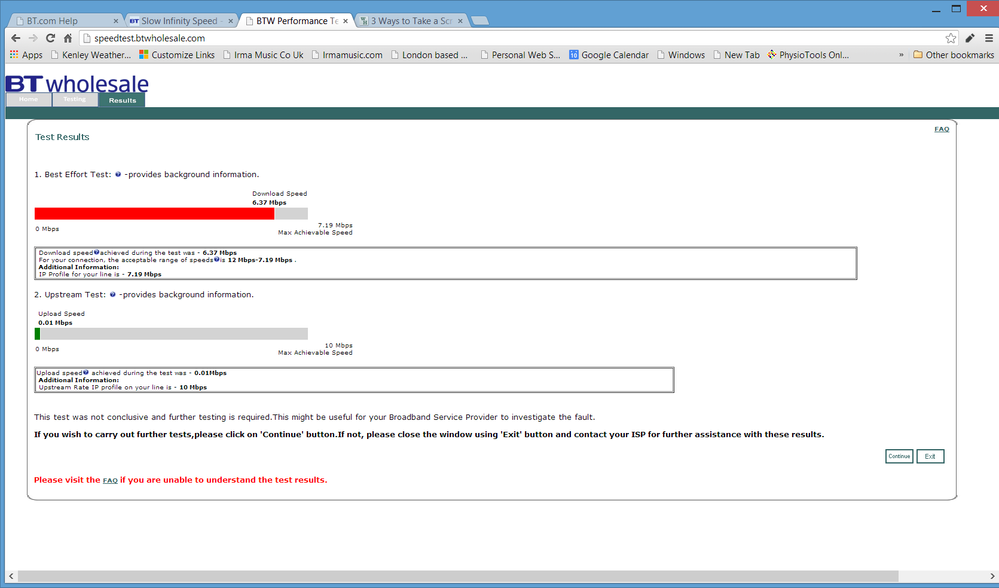Open the browser home page icon
This screenshot has width=999, height=588.
[68, 38]
